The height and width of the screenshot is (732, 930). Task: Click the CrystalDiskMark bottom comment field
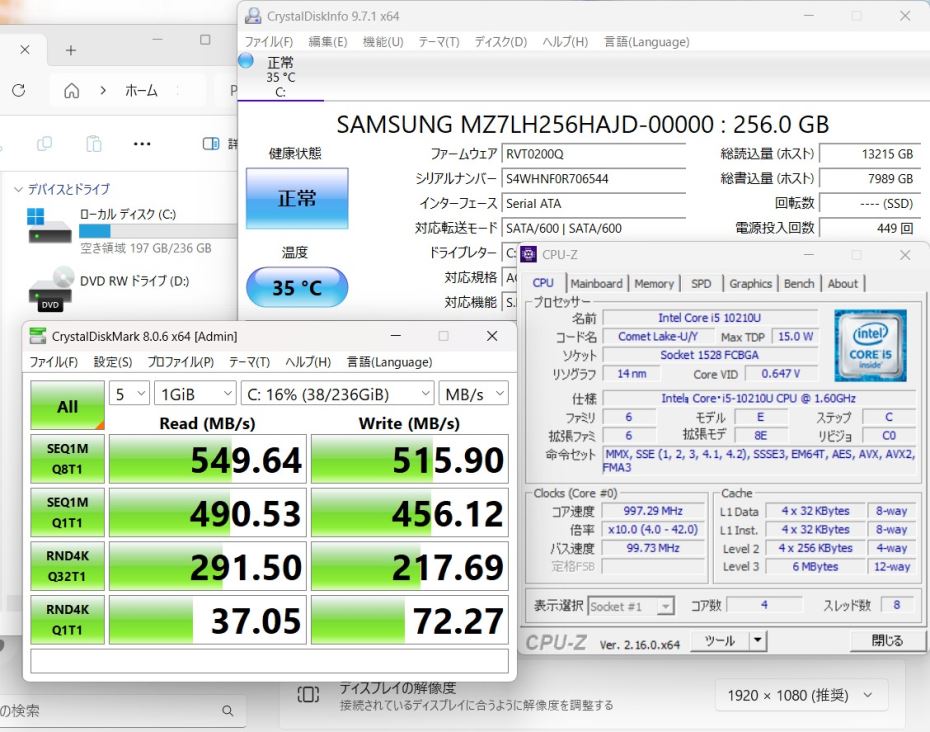pos(269,661)
